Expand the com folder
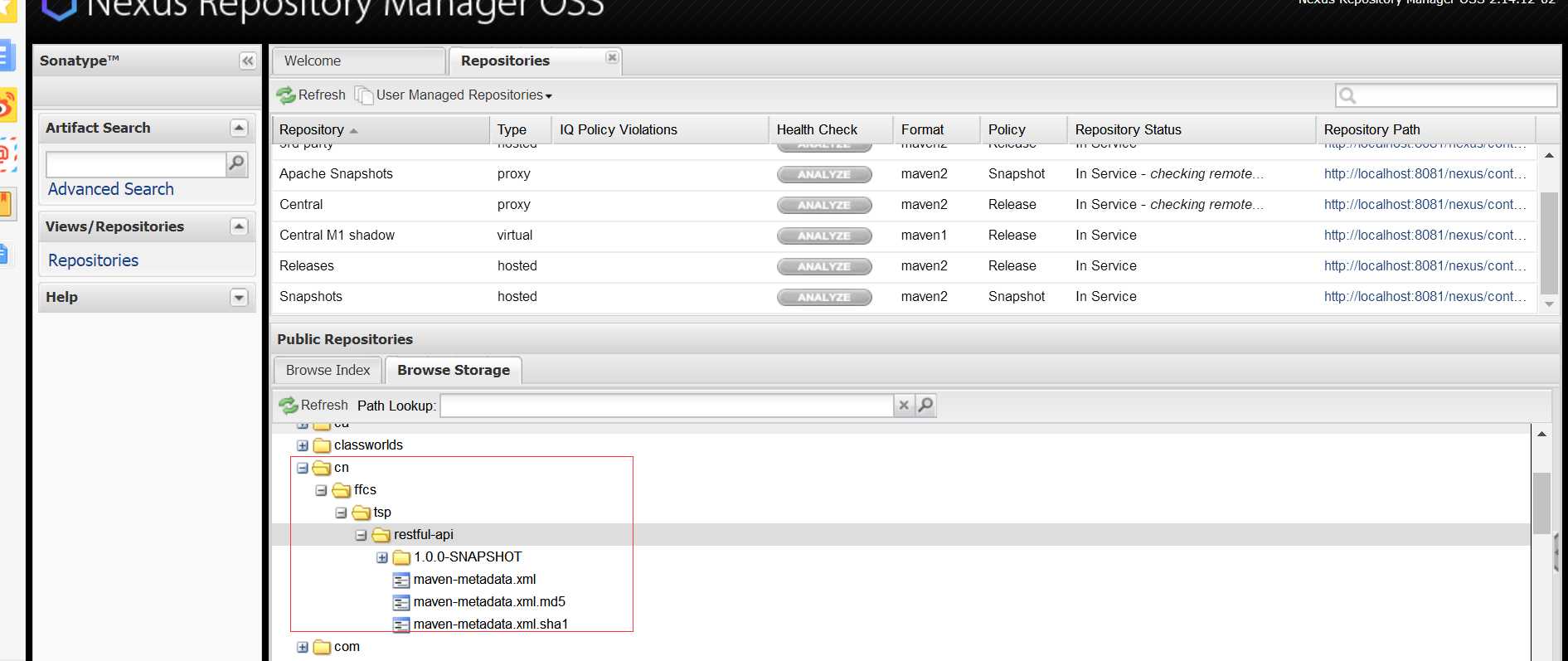1568x661 pixels. (303, 647)
